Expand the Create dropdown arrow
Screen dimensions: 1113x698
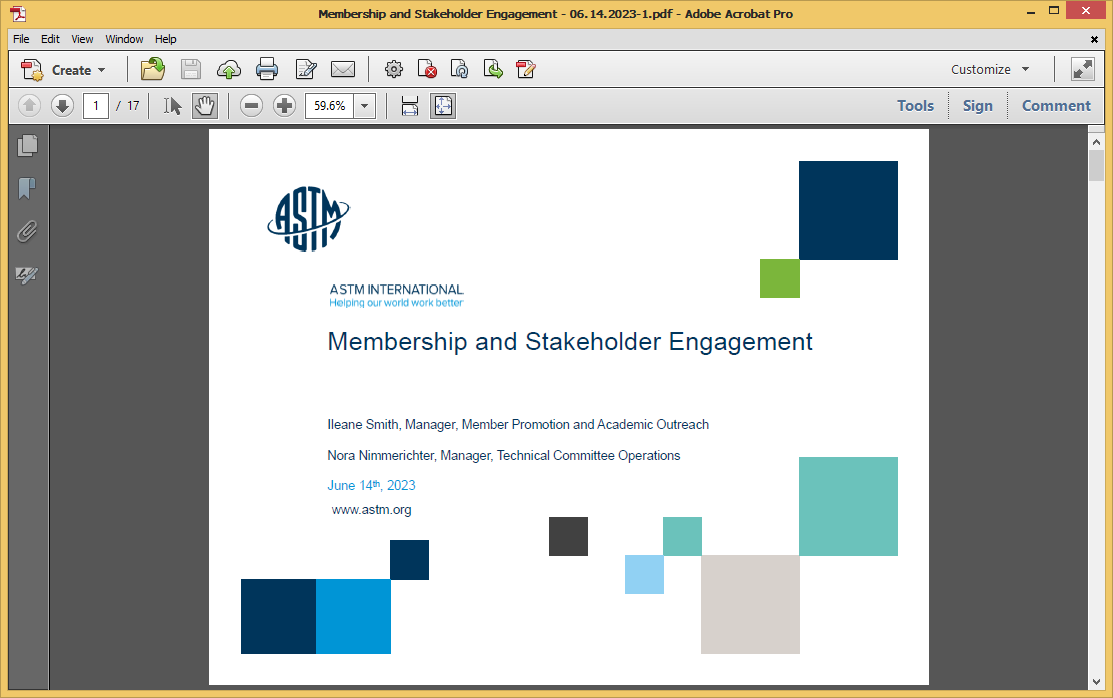pyautogui.click(x=102, y=70)
